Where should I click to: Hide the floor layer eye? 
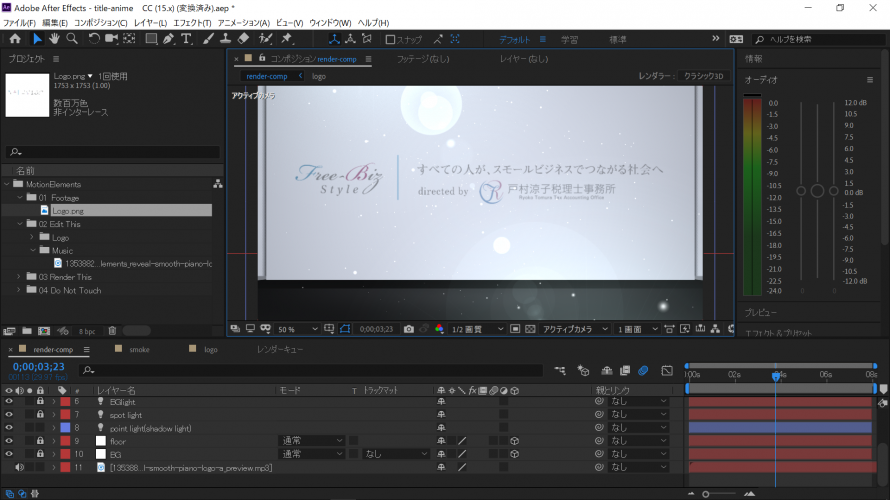[9, 441]
